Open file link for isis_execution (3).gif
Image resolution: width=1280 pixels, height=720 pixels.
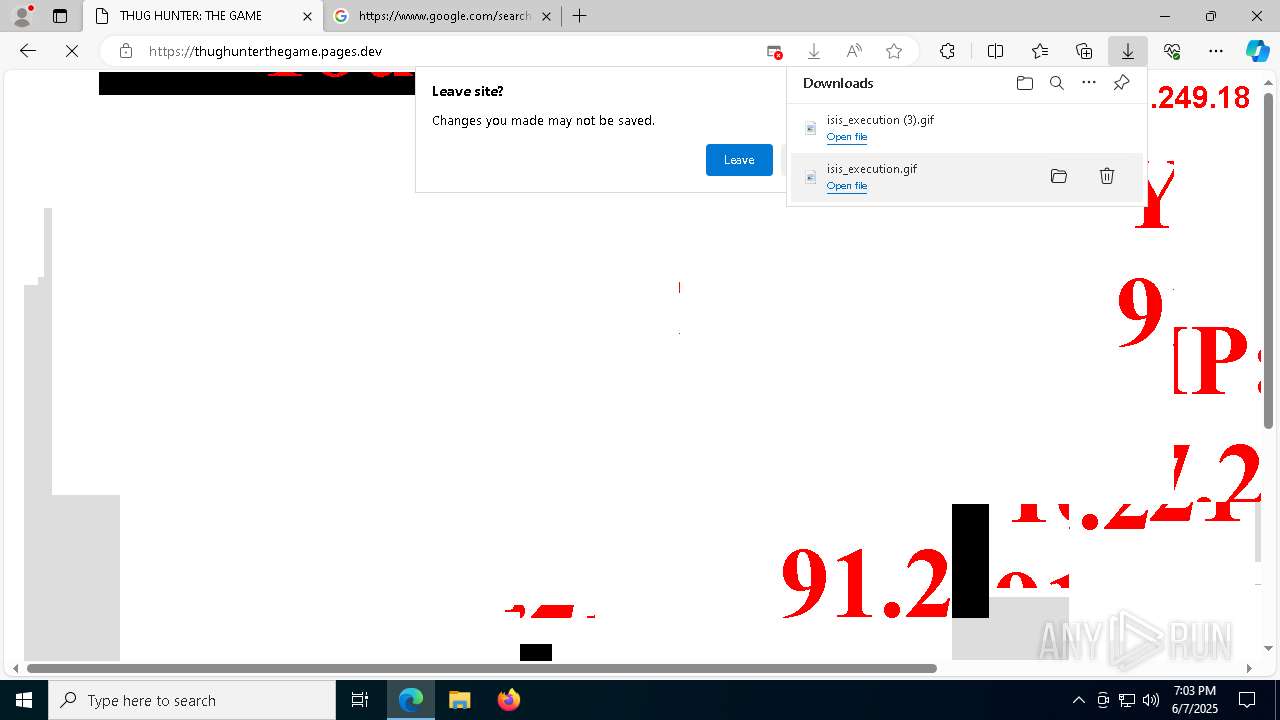pyautogui.click(x=847, y=137)
